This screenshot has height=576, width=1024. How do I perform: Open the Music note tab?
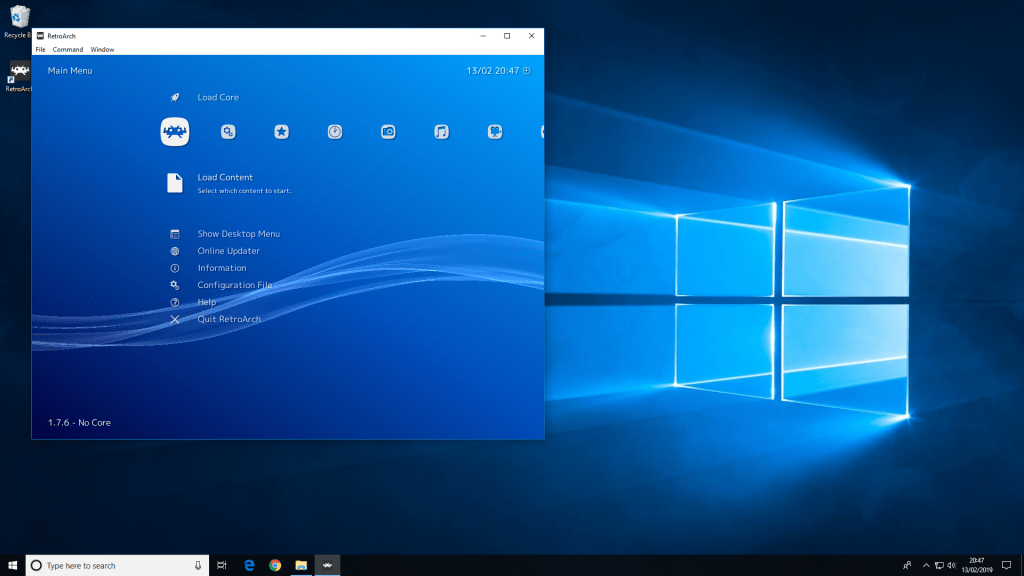click(x=441, y=132)
